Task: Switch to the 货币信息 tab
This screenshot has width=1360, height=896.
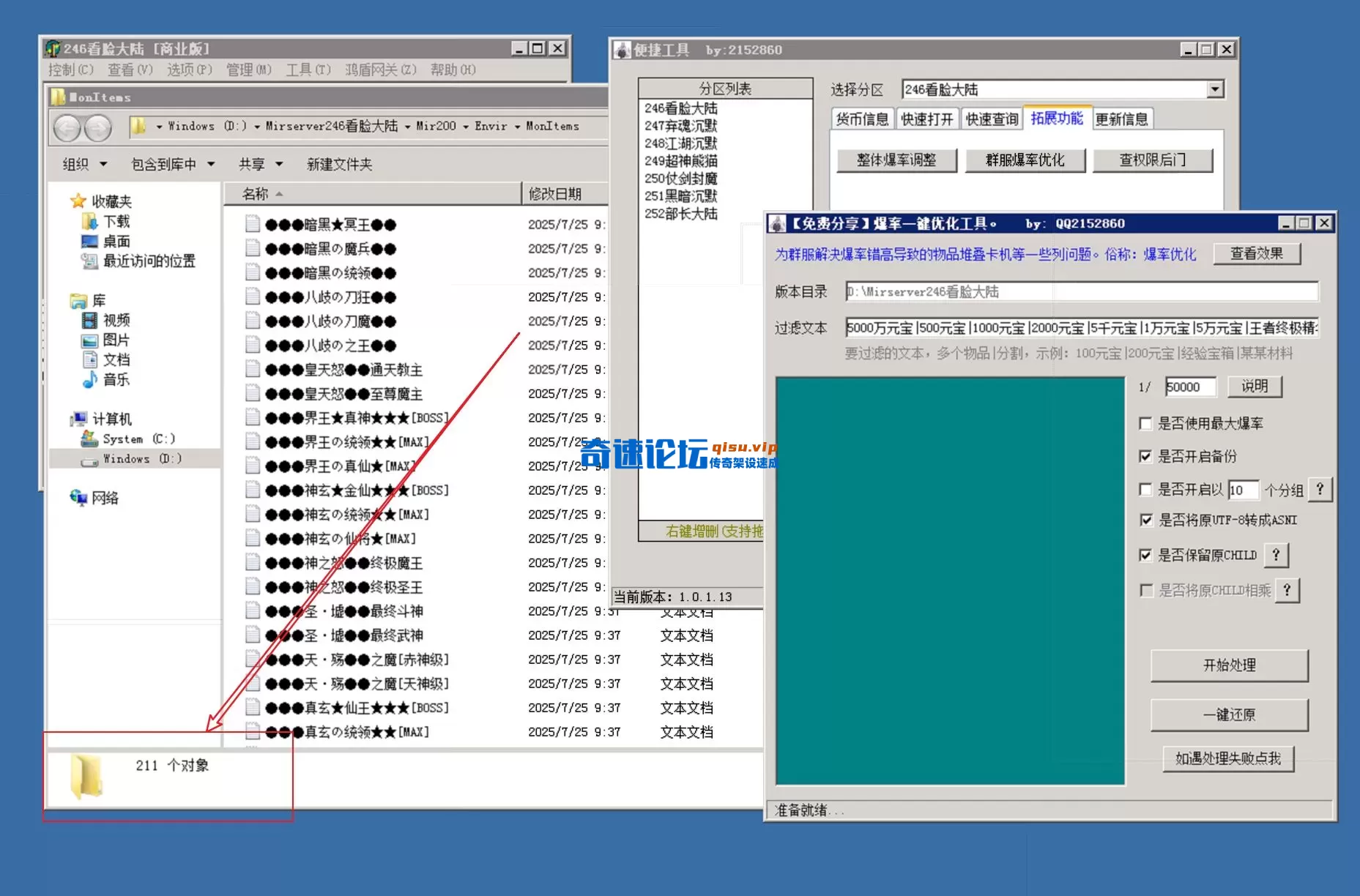Action: tap(861, 118)
